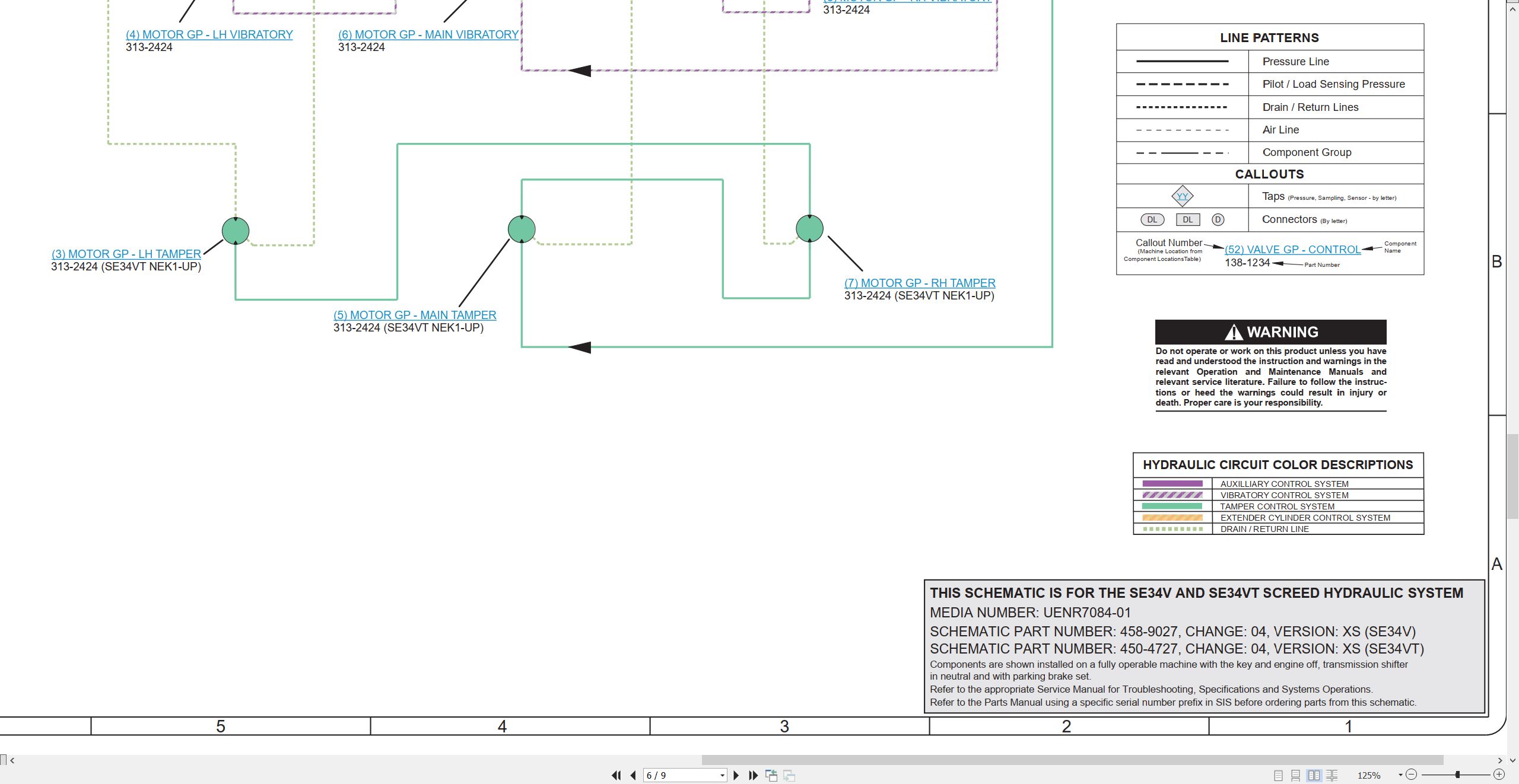Screen dimensions: 1519x784
Task: Click the next view icon
Action: [789, 775]
